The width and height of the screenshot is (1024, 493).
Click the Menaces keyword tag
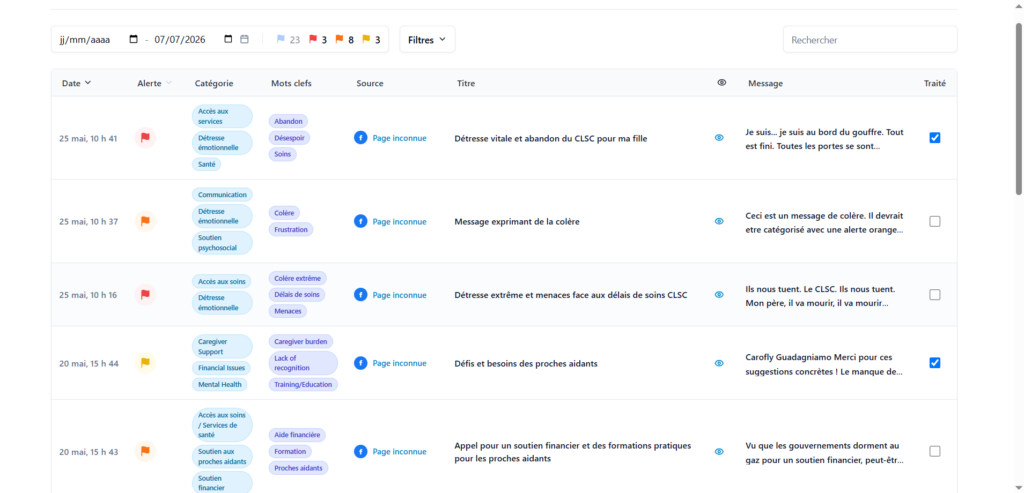pos(288,311)
